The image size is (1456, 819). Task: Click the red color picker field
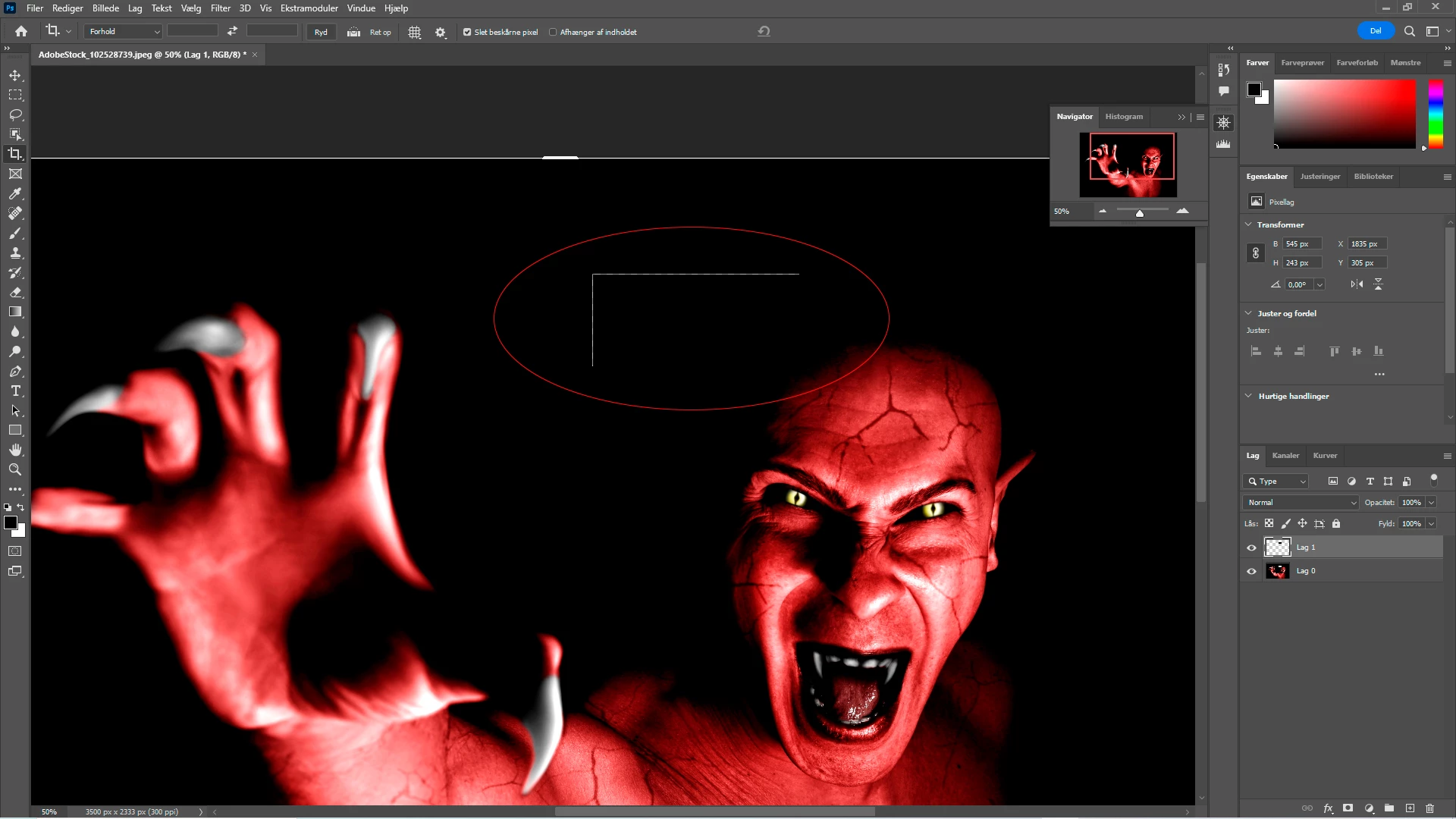click(x=1344, y=114)
